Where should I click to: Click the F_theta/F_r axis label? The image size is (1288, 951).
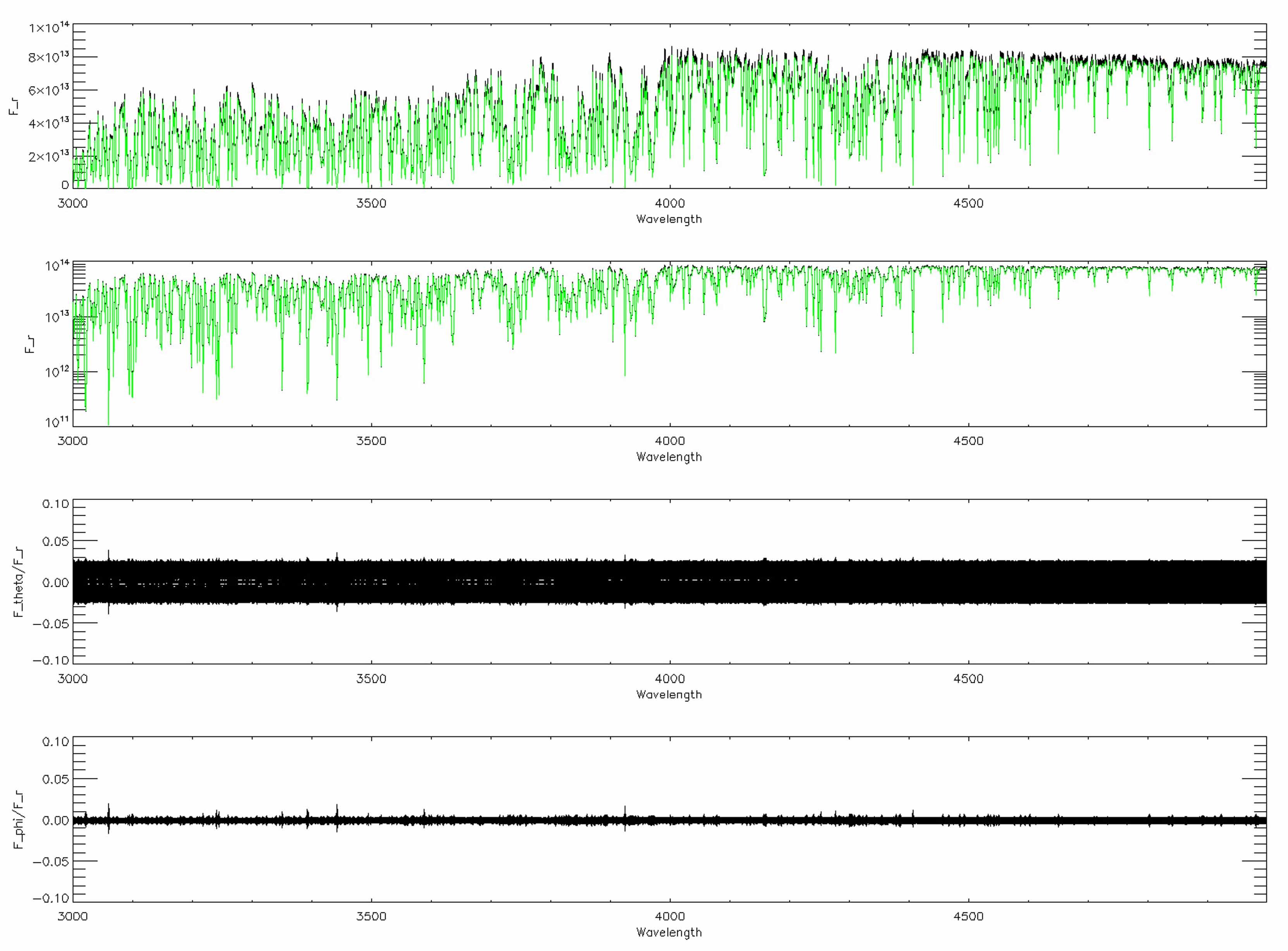[19, 581]
